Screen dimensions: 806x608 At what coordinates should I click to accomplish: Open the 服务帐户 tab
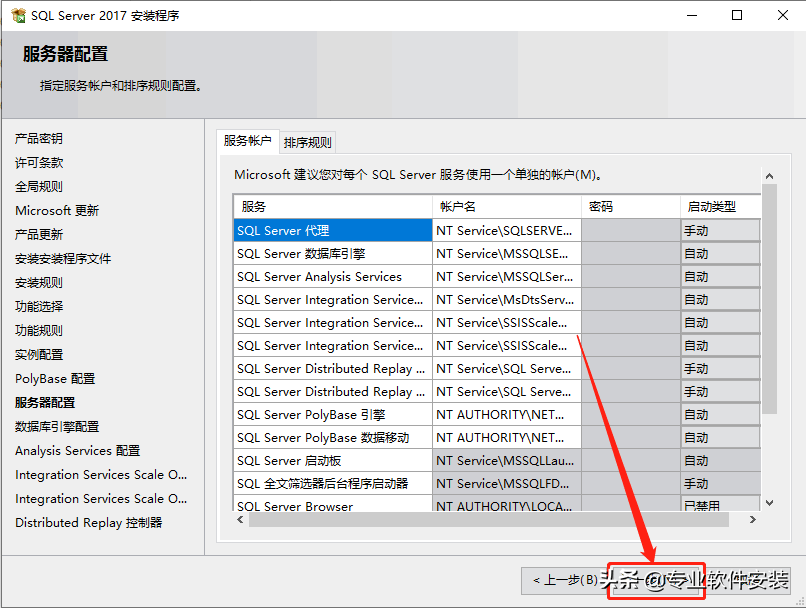(247, 141)
